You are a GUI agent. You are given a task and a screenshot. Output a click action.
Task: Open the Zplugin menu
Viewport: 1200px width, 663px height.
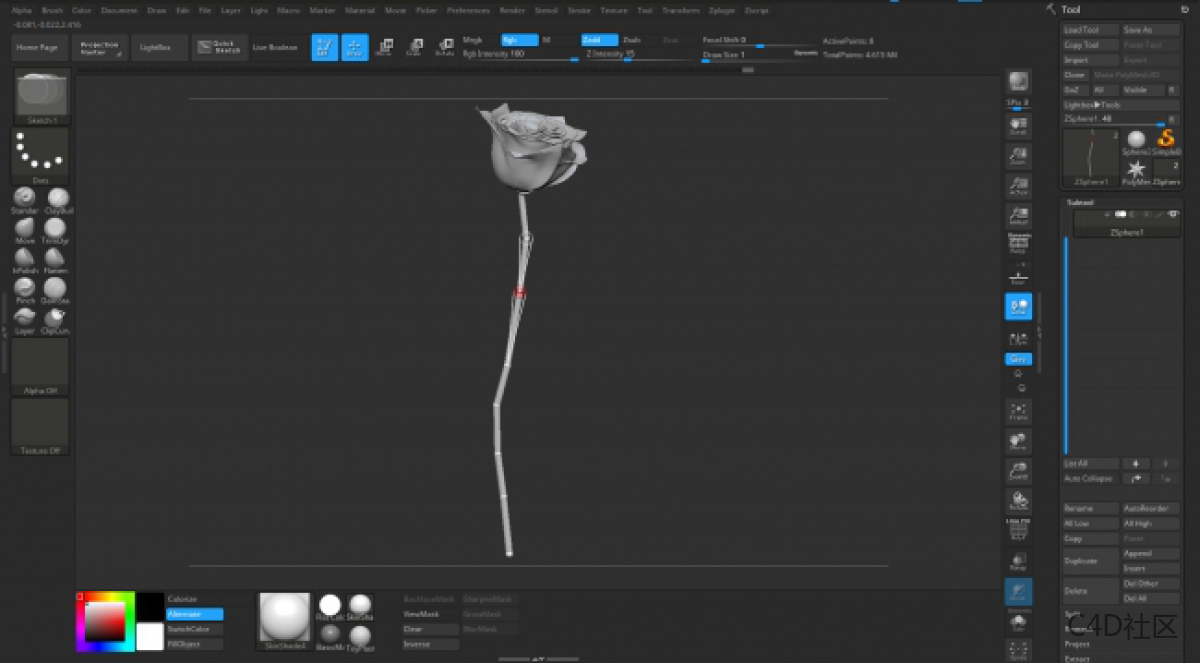click(x=721, y=10)
